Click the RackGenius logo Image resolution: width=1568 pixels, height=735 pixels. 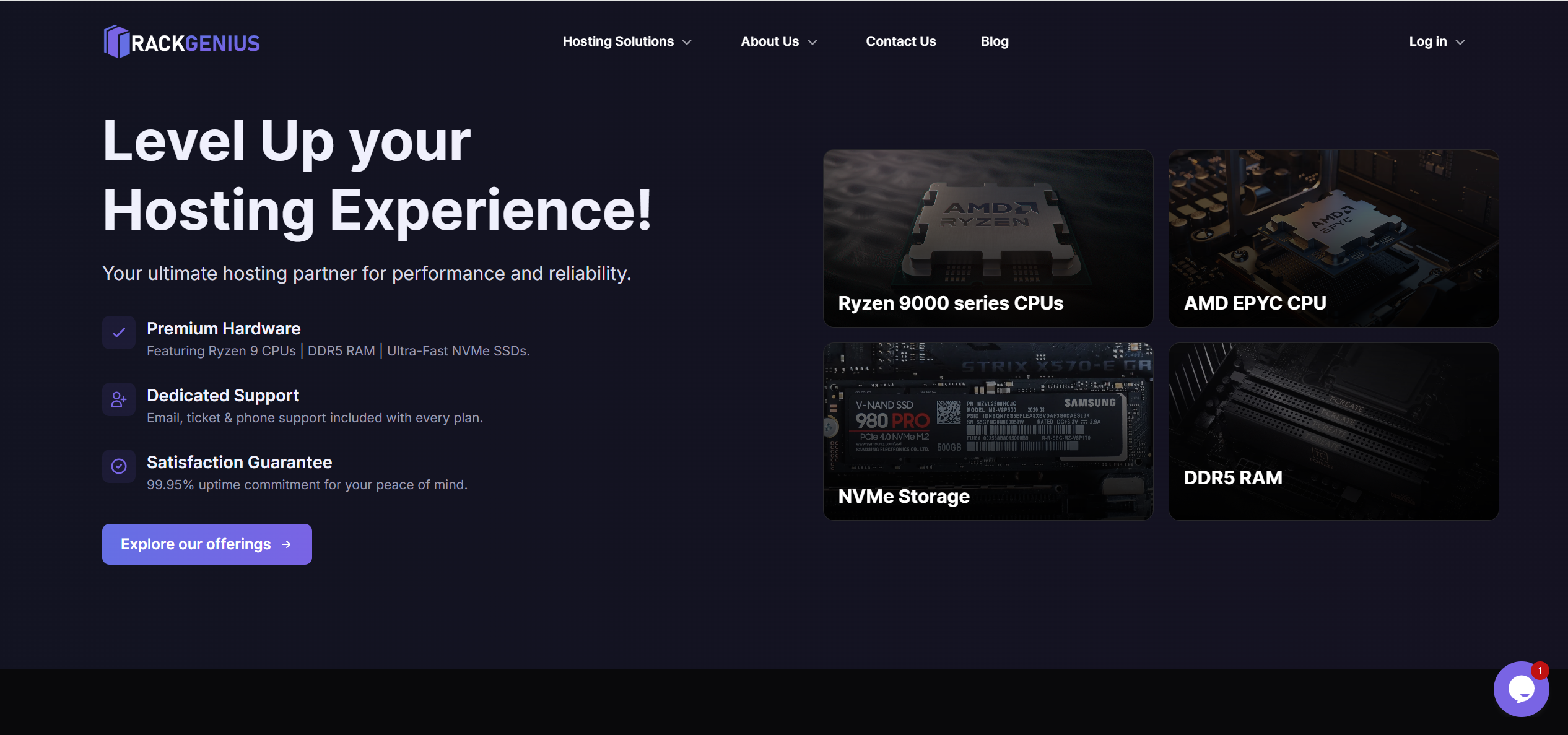181,41
